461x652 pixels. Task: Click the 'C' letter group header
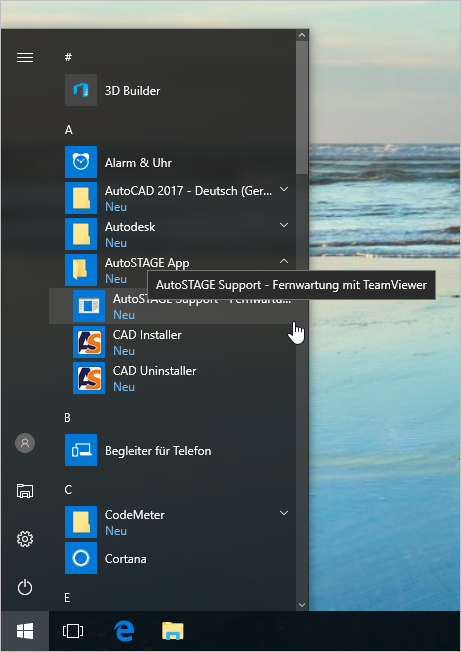68,490
